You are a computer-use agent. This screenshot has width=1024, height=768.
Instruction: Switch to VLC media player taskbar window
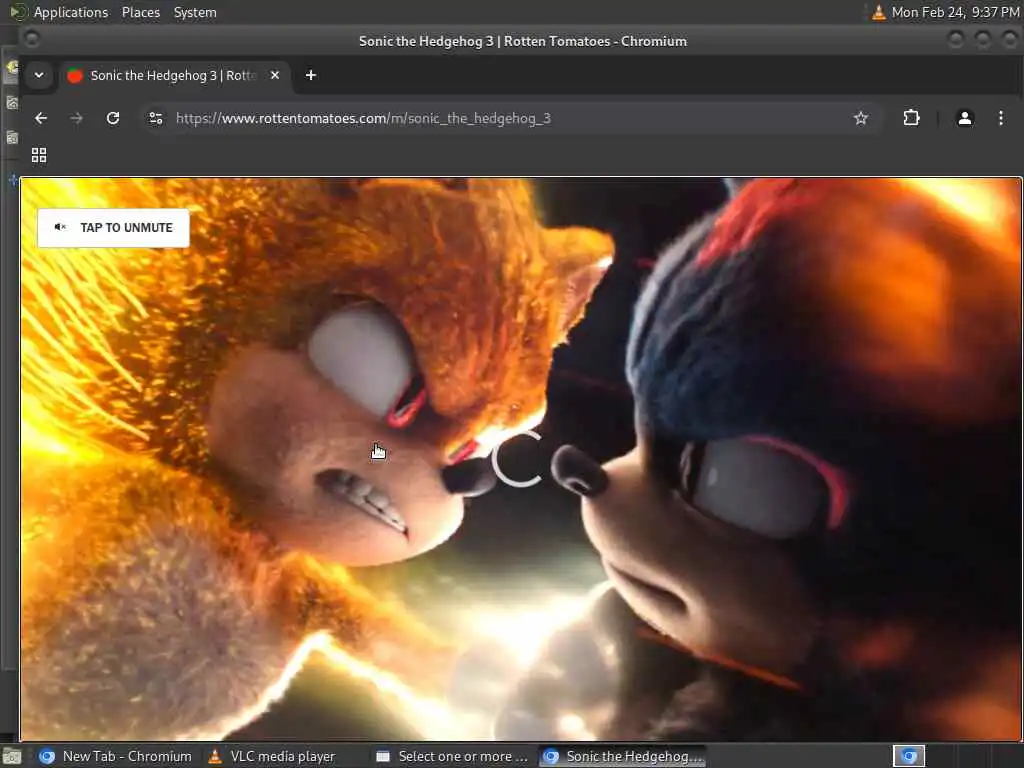coord(272,756)
